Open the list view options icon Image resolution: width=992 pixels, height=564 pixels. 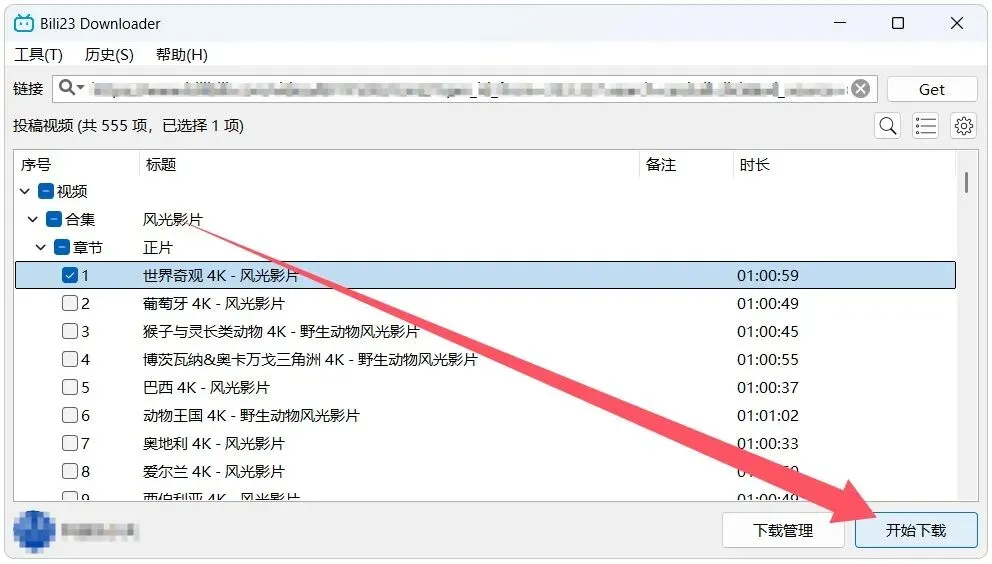coord(925,126)
